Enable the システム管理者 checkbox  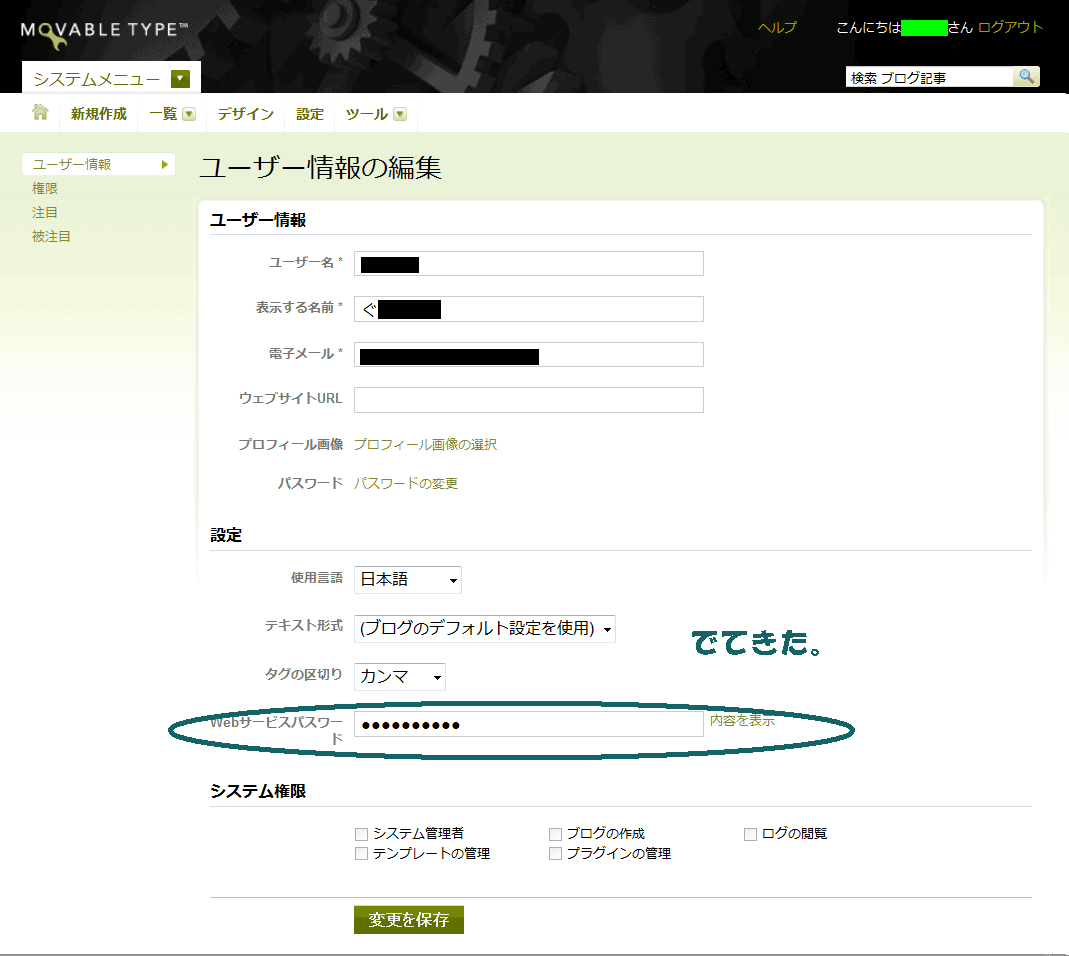click(361, 834)
